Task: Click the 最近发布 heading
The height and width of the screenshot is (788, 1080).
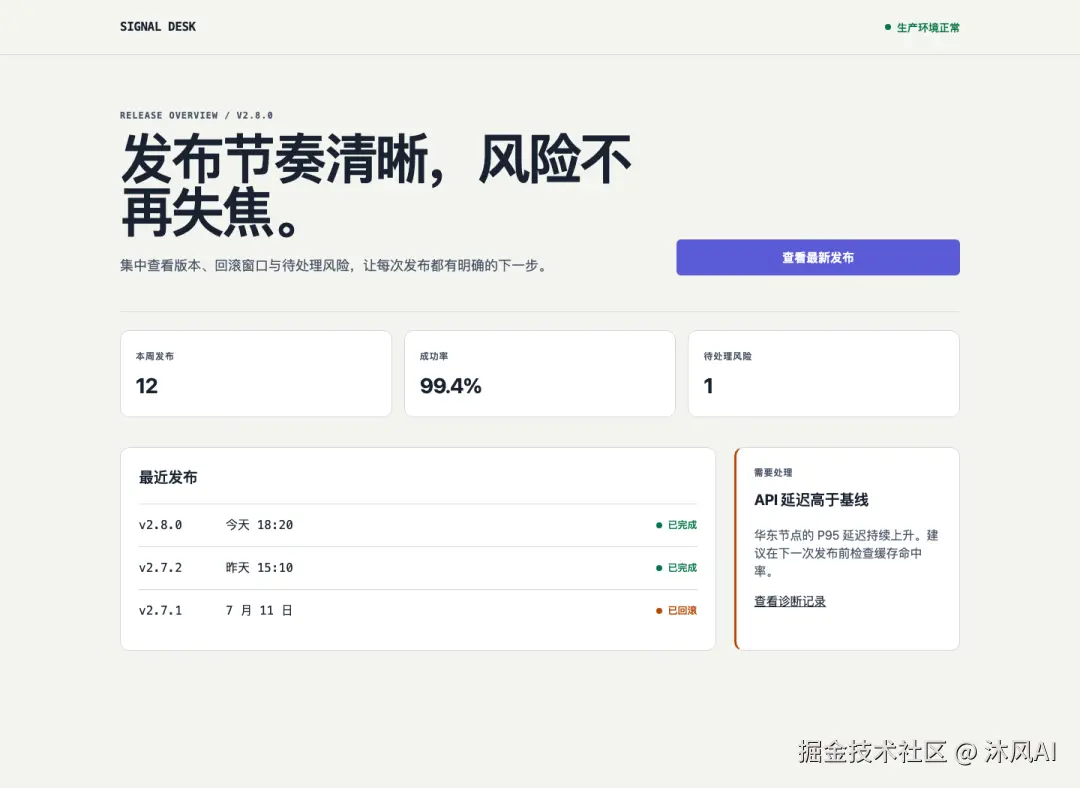Action: coord(168,477)
